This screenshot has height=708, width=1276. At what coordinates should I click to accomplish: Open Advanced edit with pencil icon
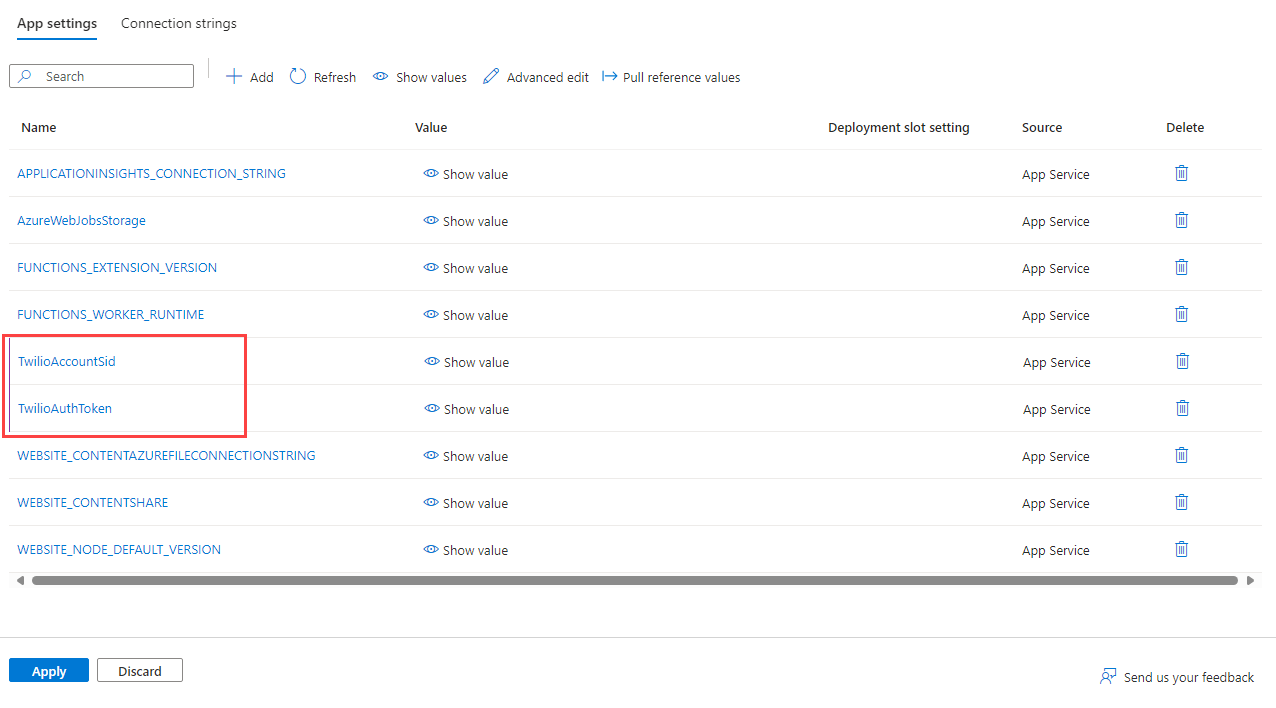(536, 77)
